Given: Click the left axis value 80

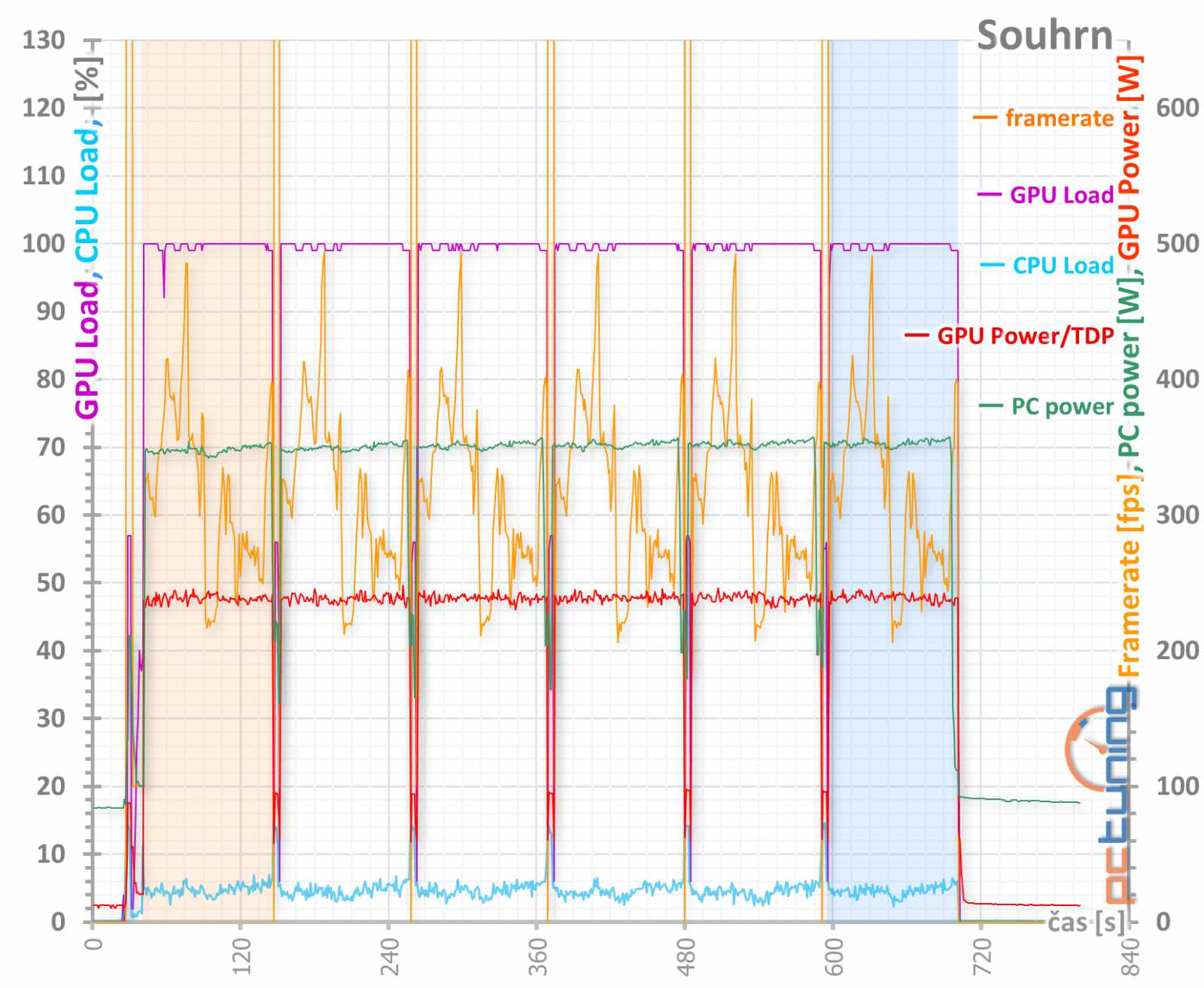Looking at the screenshot, I should click(51, 378).
